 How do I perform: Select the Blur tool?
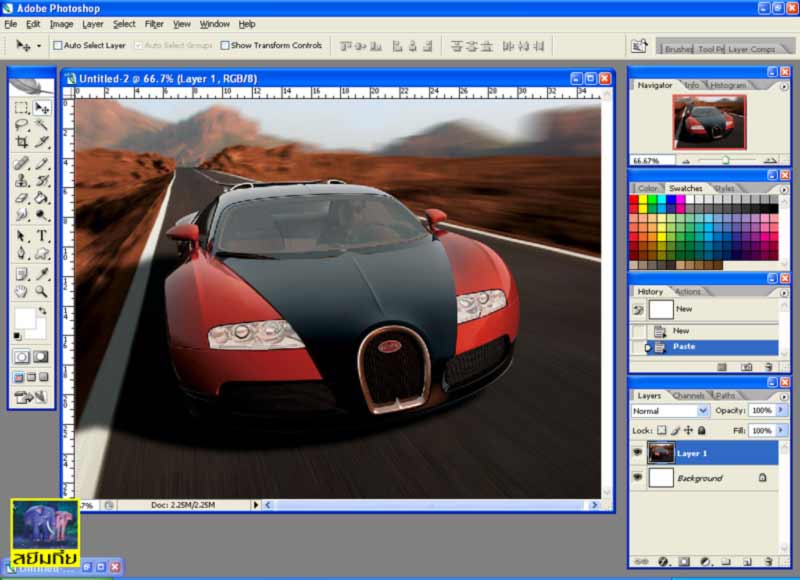21,214
